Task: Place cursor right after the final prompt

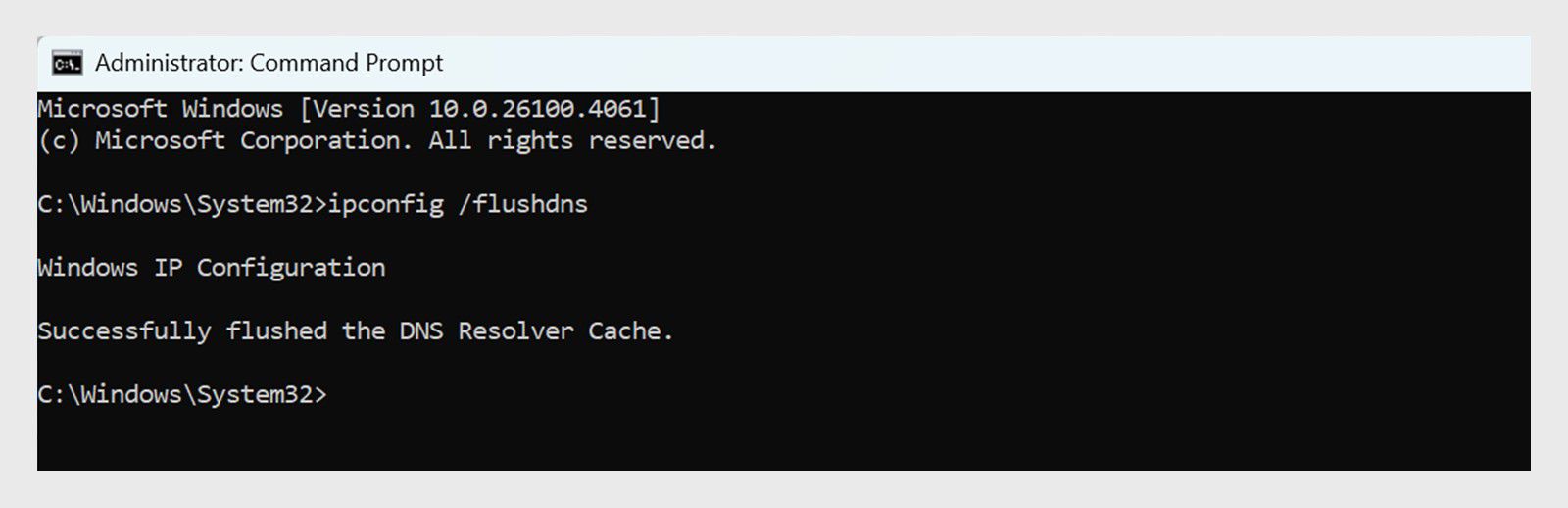Action: tap(331, 394)
